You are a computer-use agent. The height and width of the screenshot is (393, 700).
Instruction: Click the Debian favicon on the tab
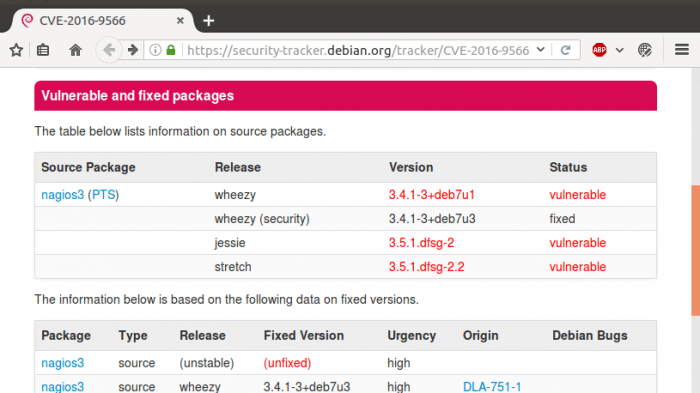click(x=27, y=21)
